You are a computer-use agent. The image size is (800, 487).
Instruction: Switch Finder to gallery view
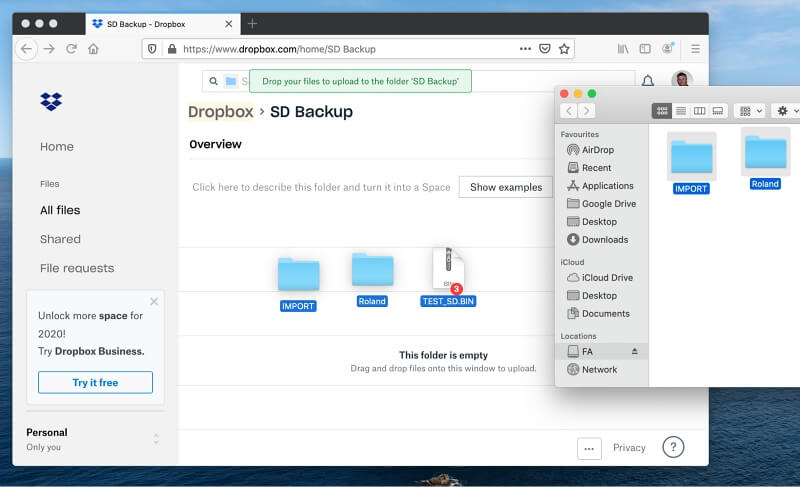click(718, 111)
